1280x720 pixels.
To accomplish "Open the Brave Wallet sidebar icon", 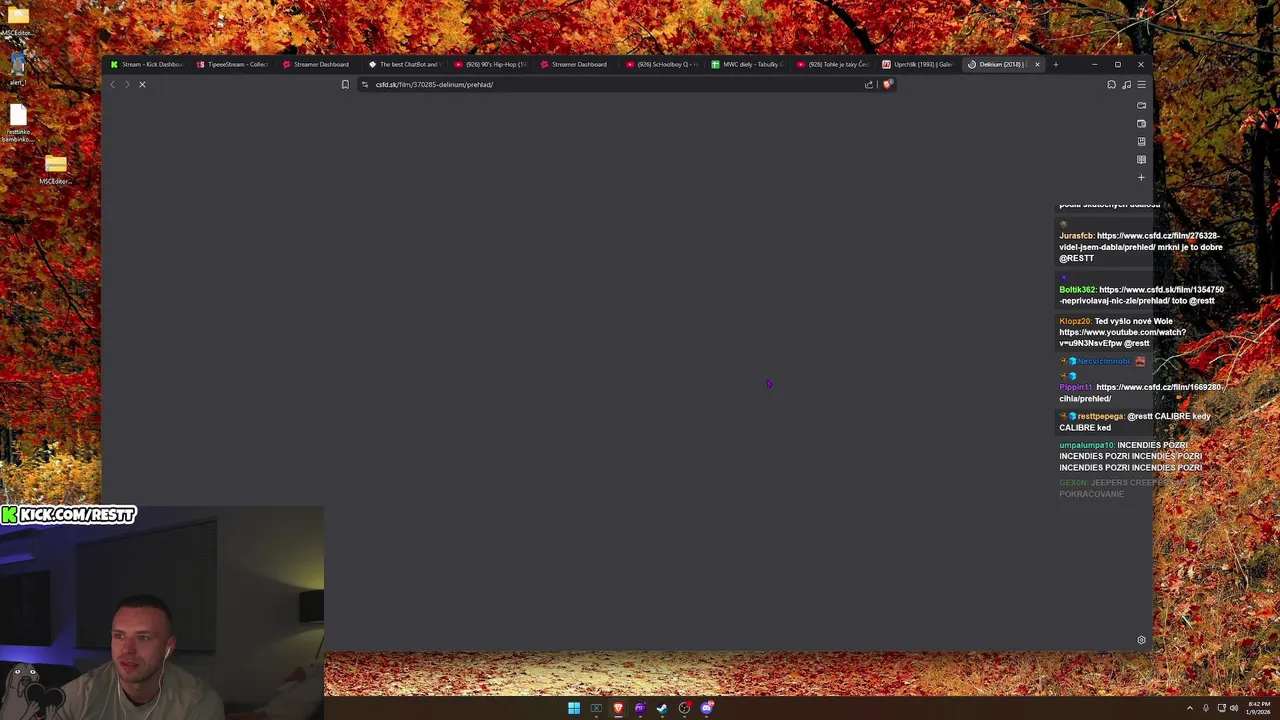I will tap(1141, 123).
